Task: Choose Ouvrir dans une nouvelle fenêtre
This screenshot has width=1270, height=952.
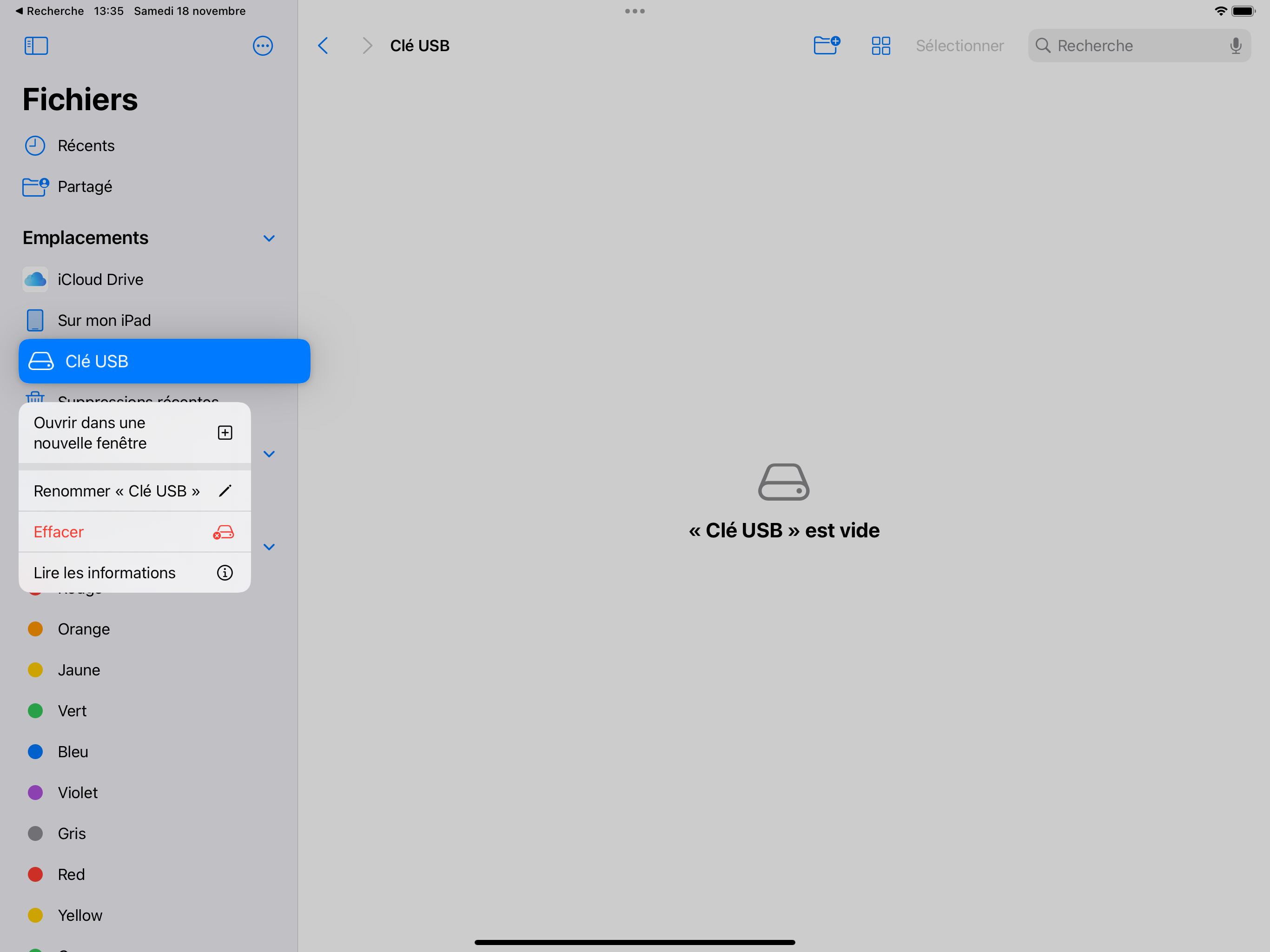Action: tap(134, 433)
